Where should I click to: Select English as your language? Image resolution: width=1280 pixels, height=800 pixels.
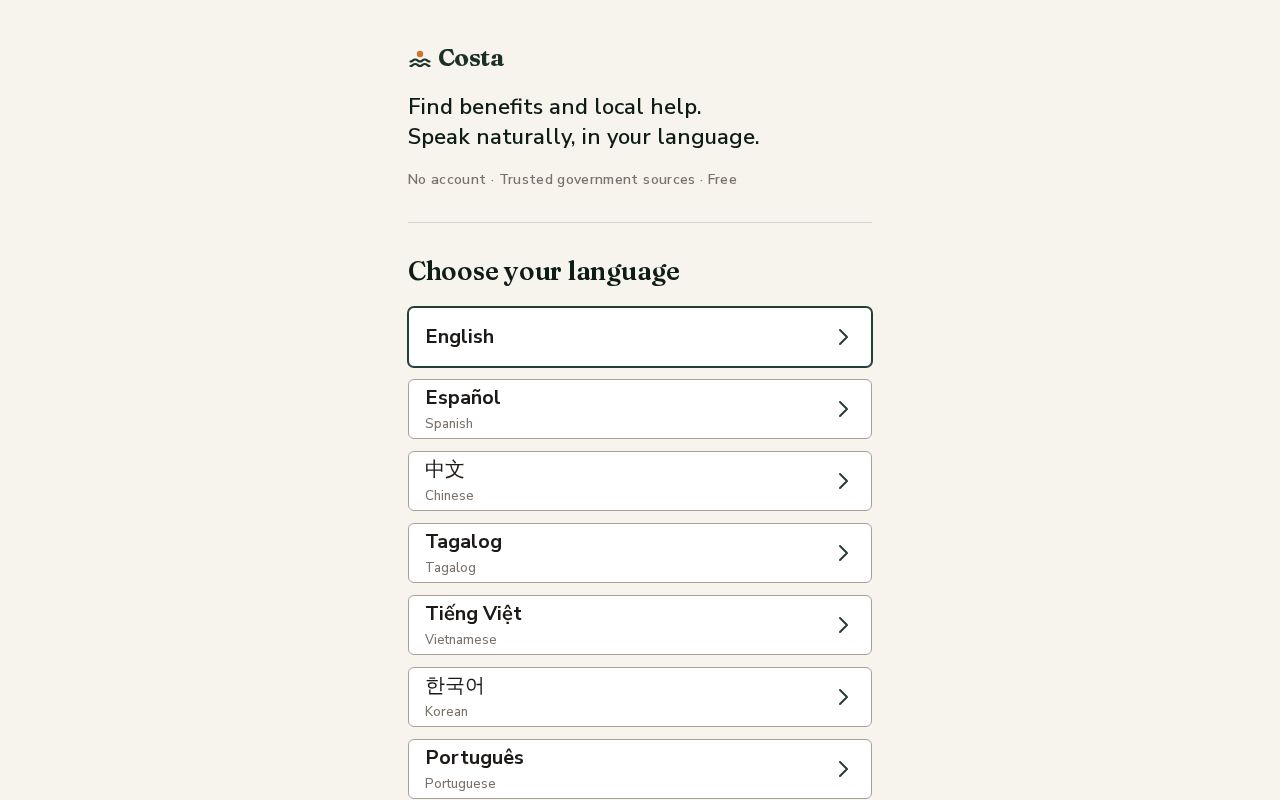tap(640, 337)
